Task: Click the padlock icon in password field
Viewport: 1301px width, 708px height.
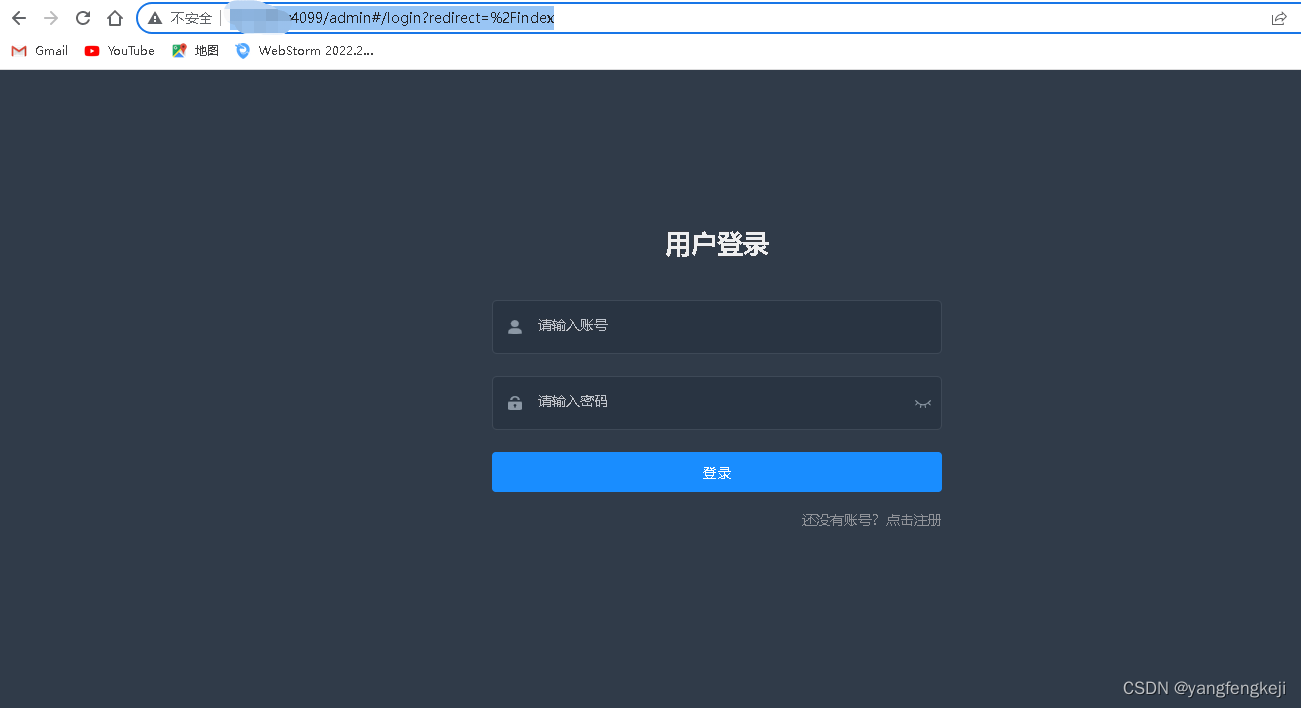Action: click(x=514, y=403)
